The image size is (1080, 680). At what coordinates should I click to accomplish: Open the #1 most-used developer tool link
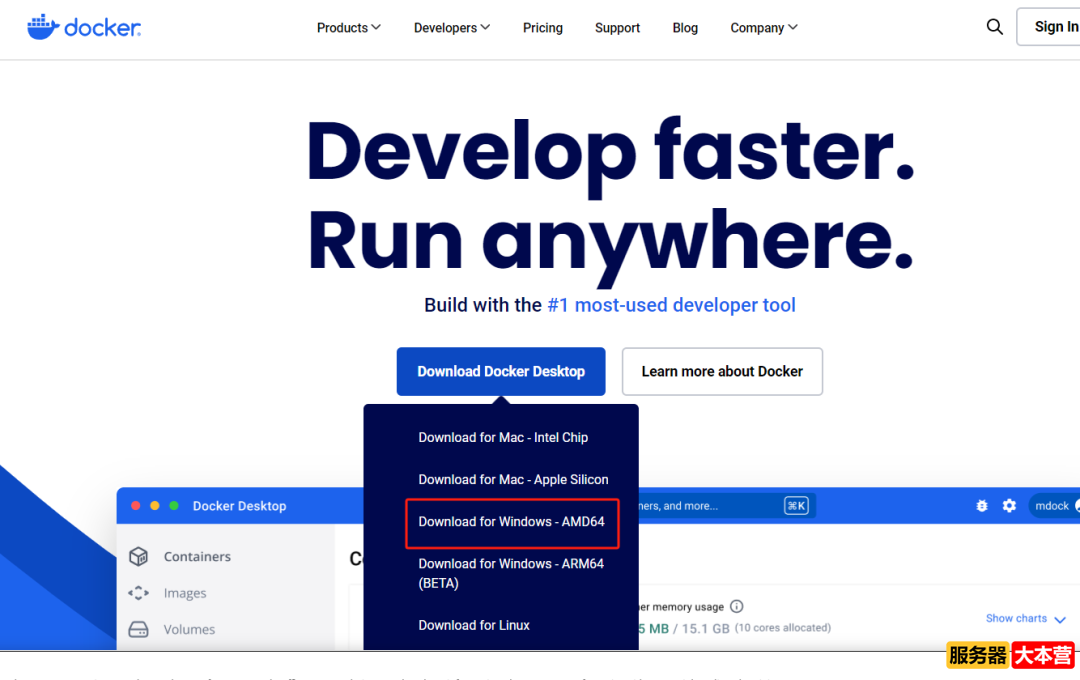click(671, 305)
